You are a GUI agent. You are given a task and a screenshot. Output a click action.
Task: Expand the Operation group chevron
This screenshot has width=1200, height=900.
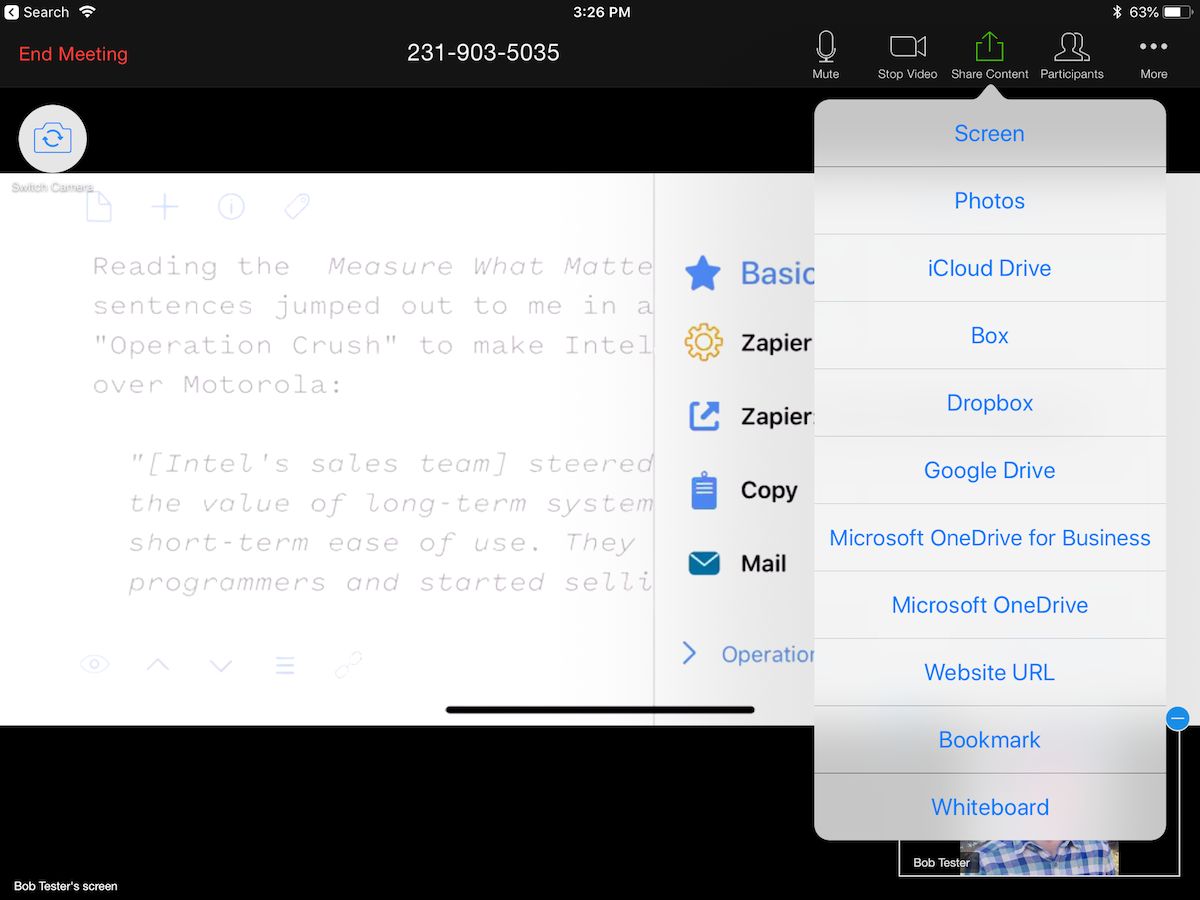click(689, 654)
